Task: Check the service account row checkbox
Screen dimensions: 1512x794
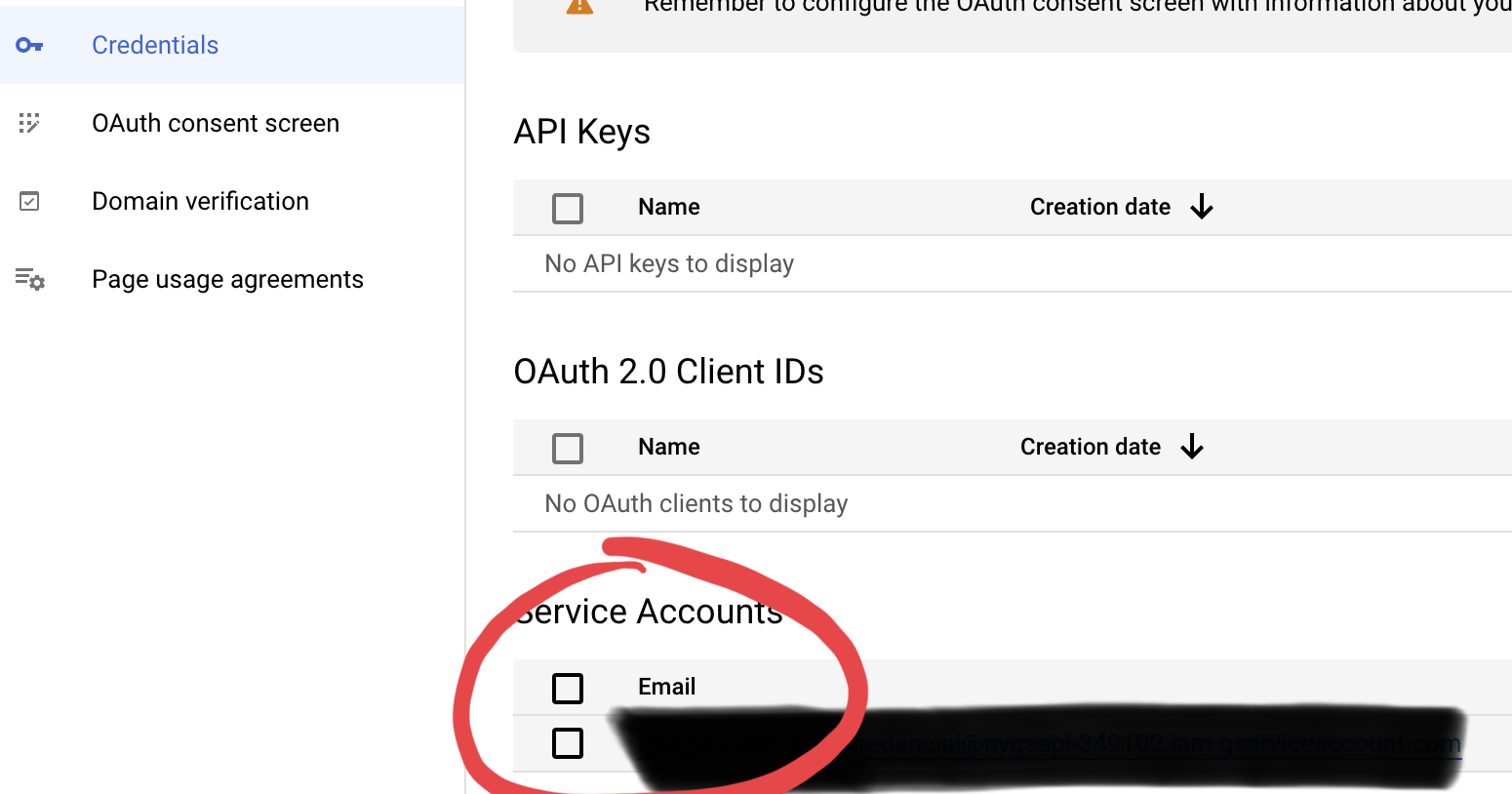Action: [568, 743]
